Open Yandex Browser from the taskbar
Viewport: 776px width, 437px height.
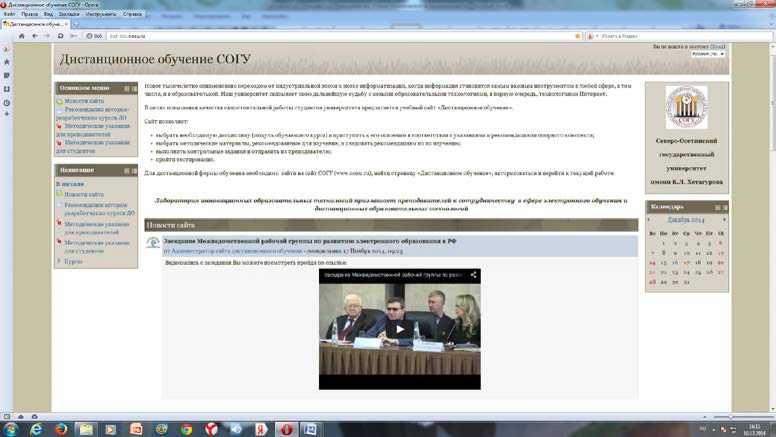211,429
